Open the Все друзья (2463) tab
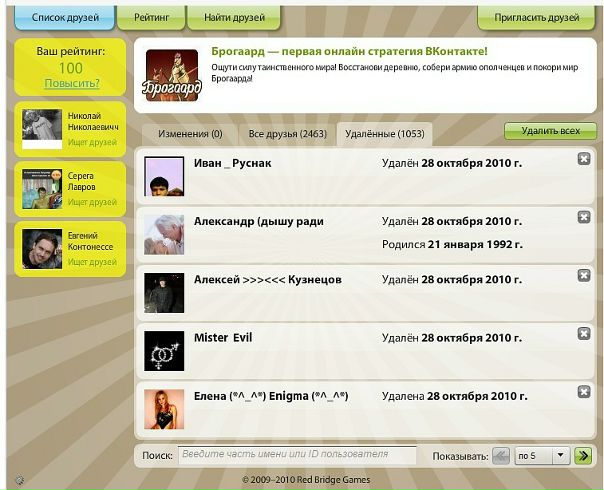 pyautogui.click(x=287, y=134)
